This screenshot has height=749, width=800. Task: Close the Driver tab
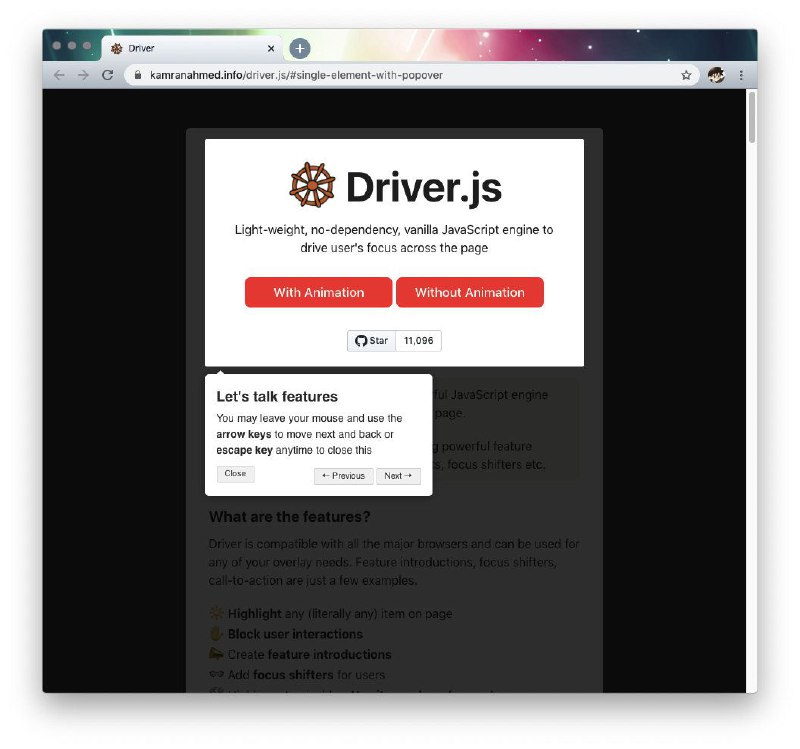(271, 48)
